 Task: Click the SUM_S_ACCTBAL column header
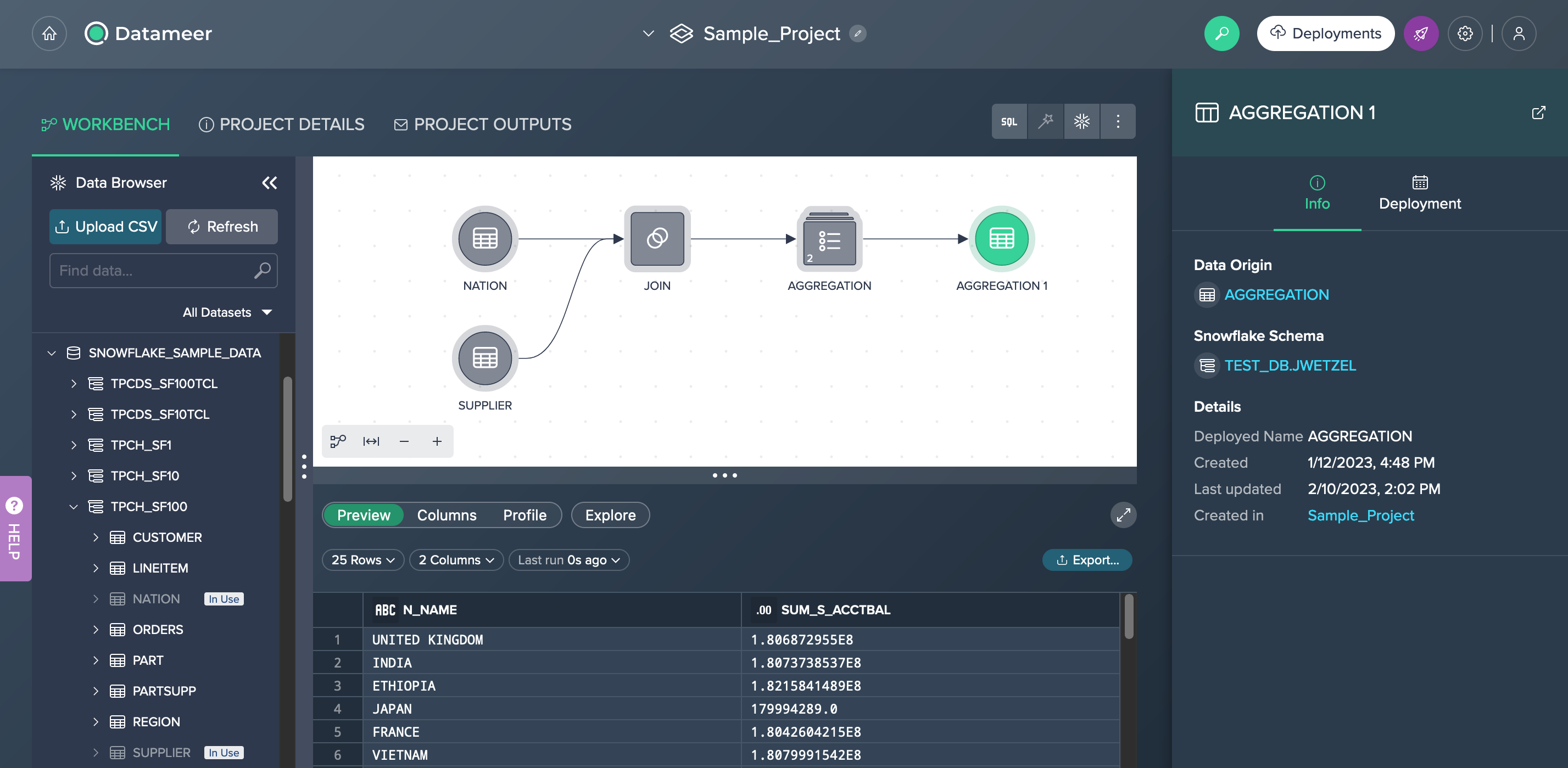click(x=930, y=610)
